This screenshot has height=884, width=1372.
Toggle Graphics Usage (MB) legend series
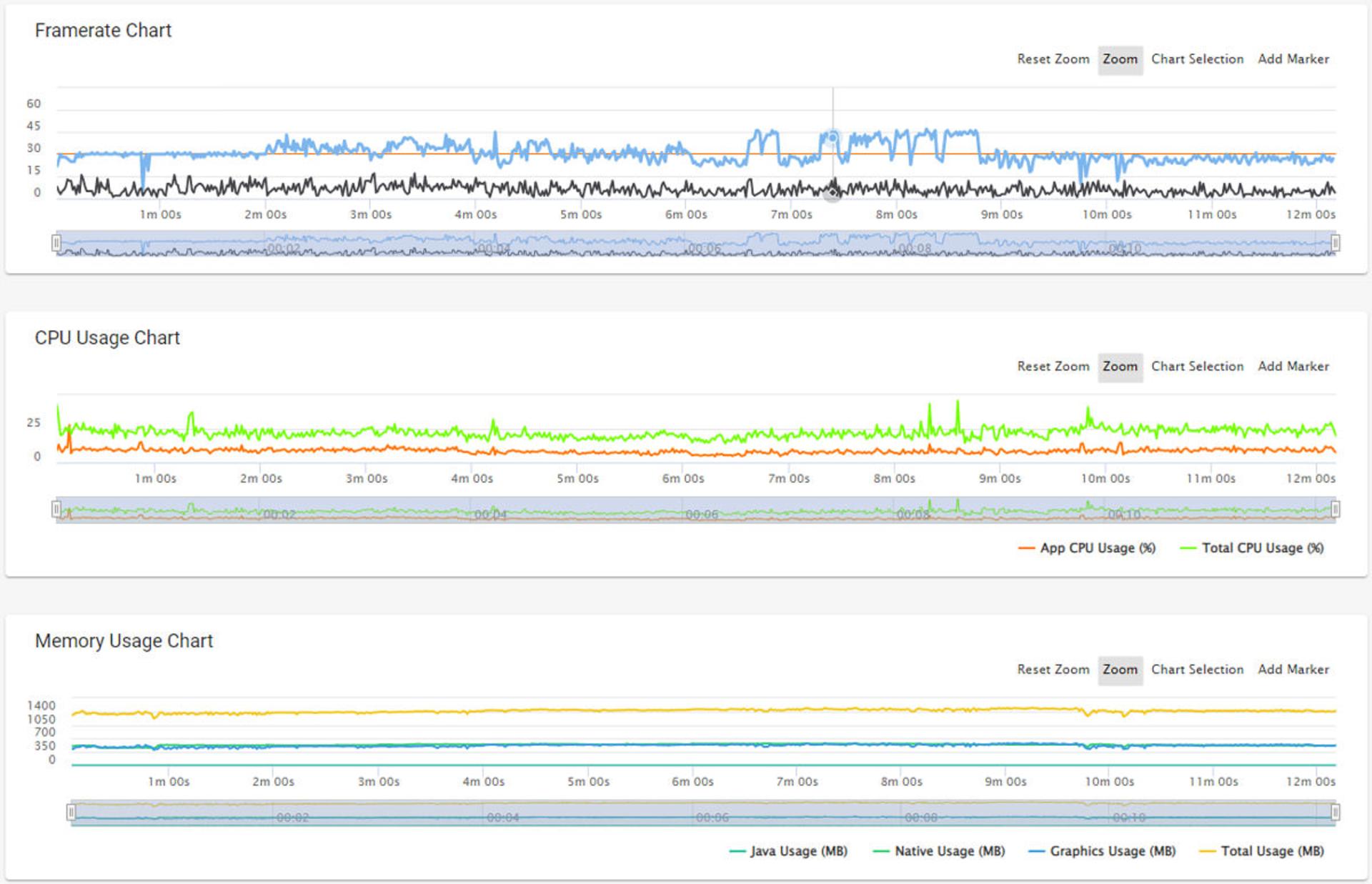[x=1102, y=851]
